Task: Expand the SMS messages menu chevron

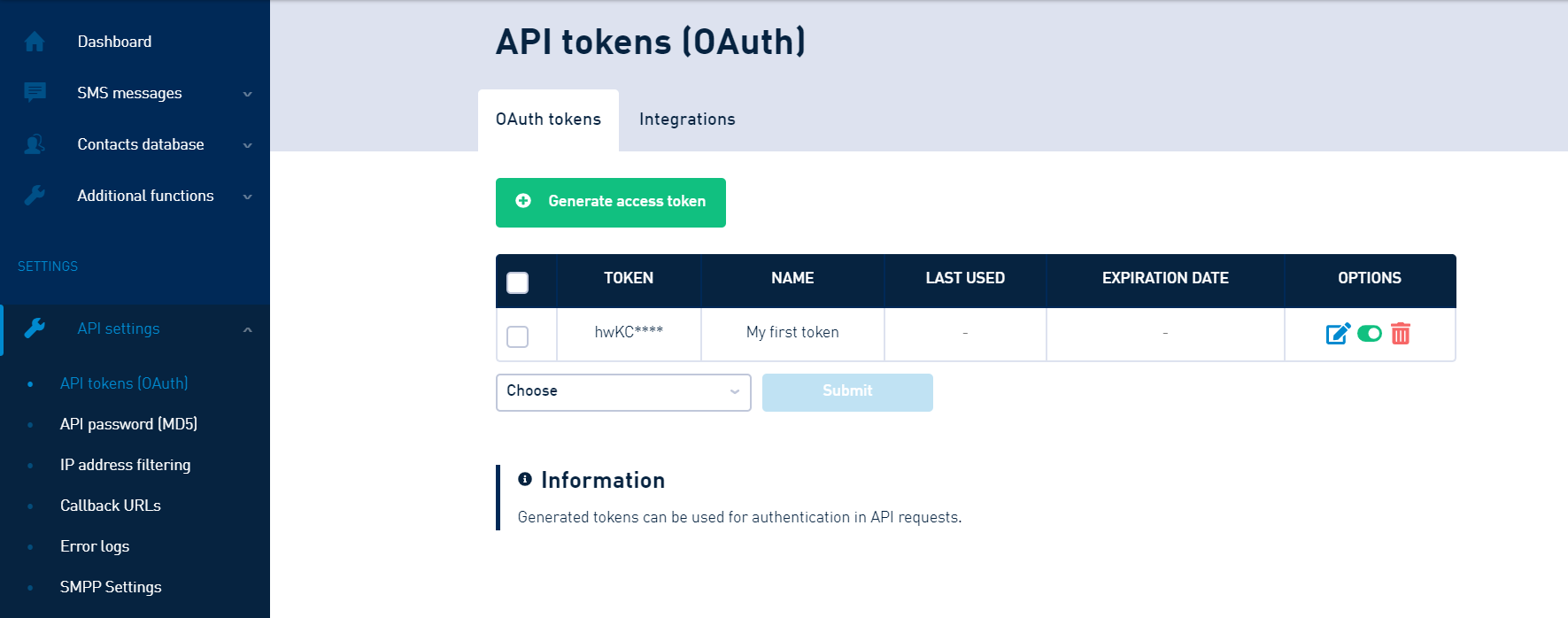Action: pyautogui.click(x=248, y=94)
